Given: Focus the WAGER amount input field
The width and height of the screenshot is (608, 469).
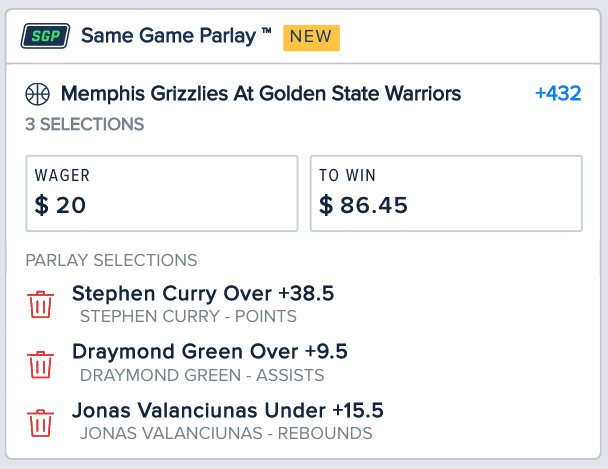Looking at the screenshot, I should pos(161,193).
